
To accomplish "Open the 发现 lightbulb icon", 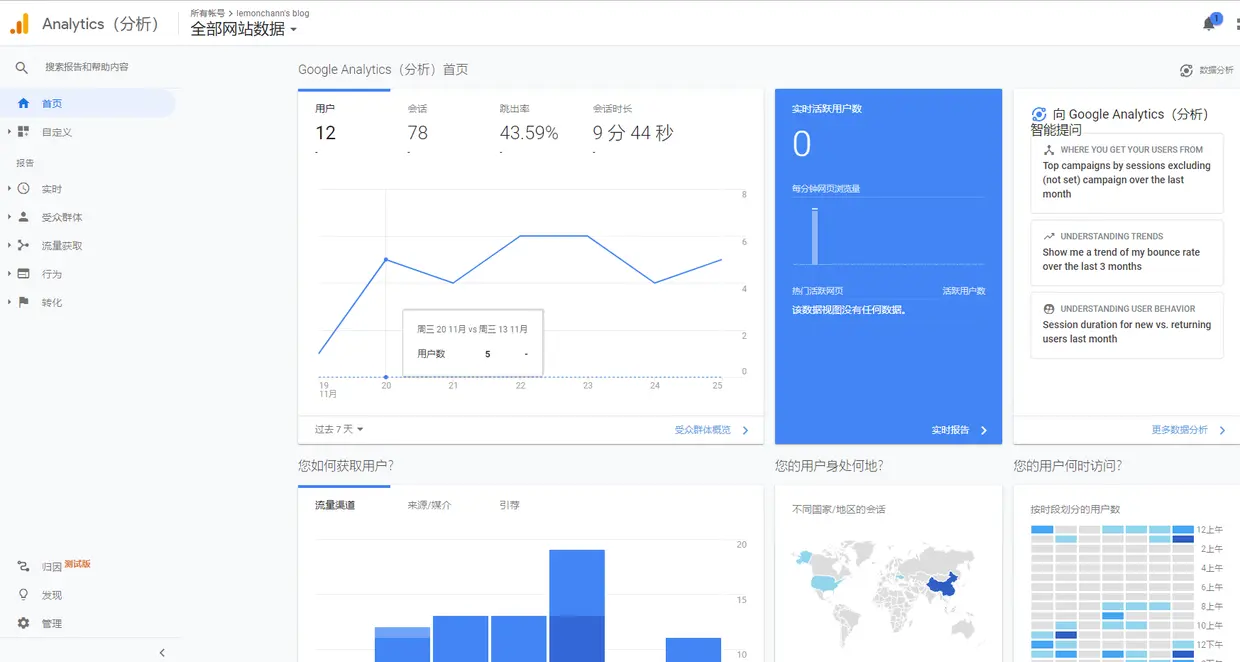I will 22,594.
